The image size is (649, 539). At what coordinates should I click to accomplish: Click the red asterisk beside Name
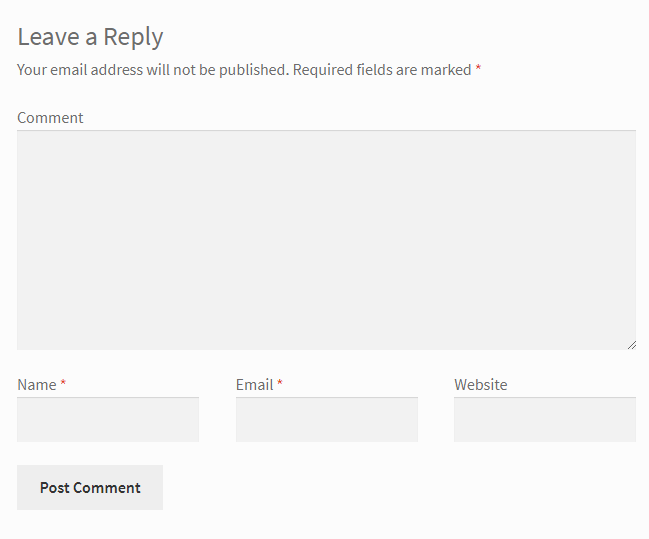[63, 382]
